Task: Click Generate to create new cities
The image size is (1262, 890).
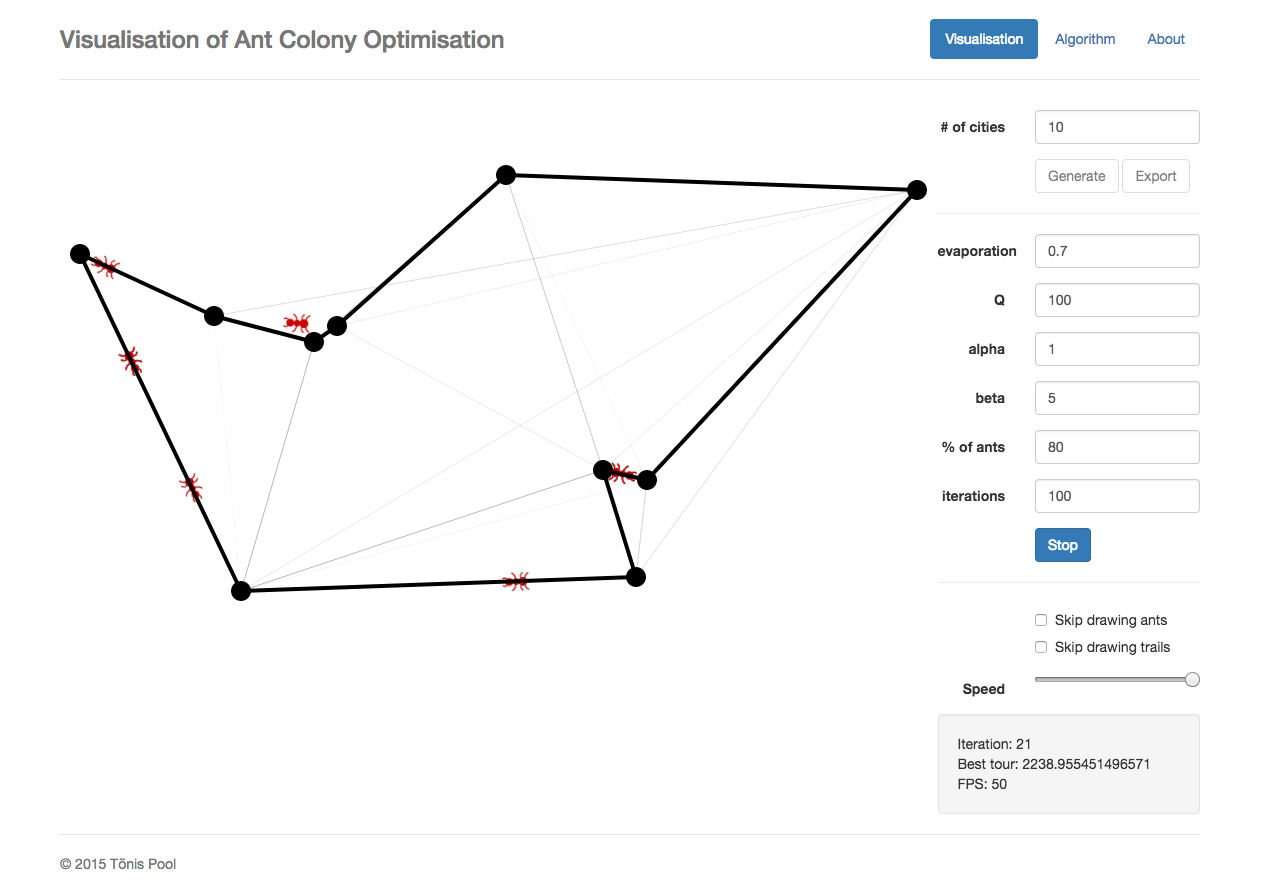Action: tap(1076, 175)
